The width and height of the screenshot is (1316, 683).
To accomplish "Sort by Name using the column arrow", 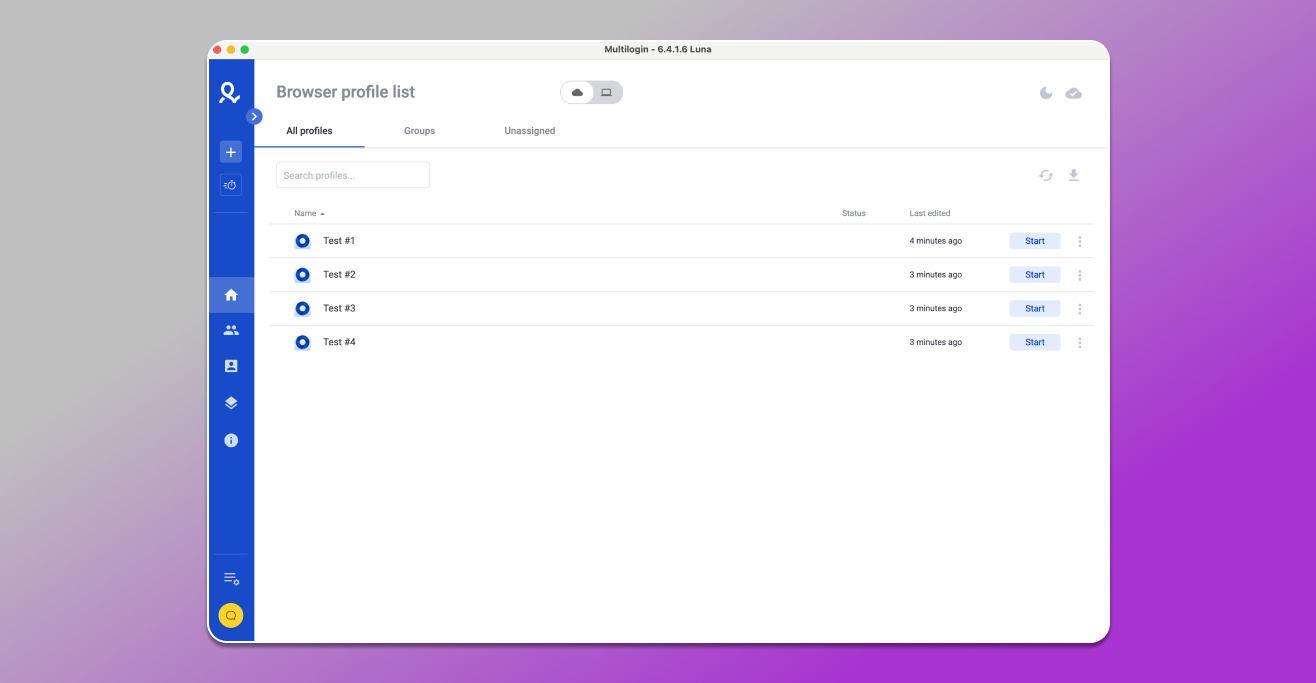I will click(322, 213).
